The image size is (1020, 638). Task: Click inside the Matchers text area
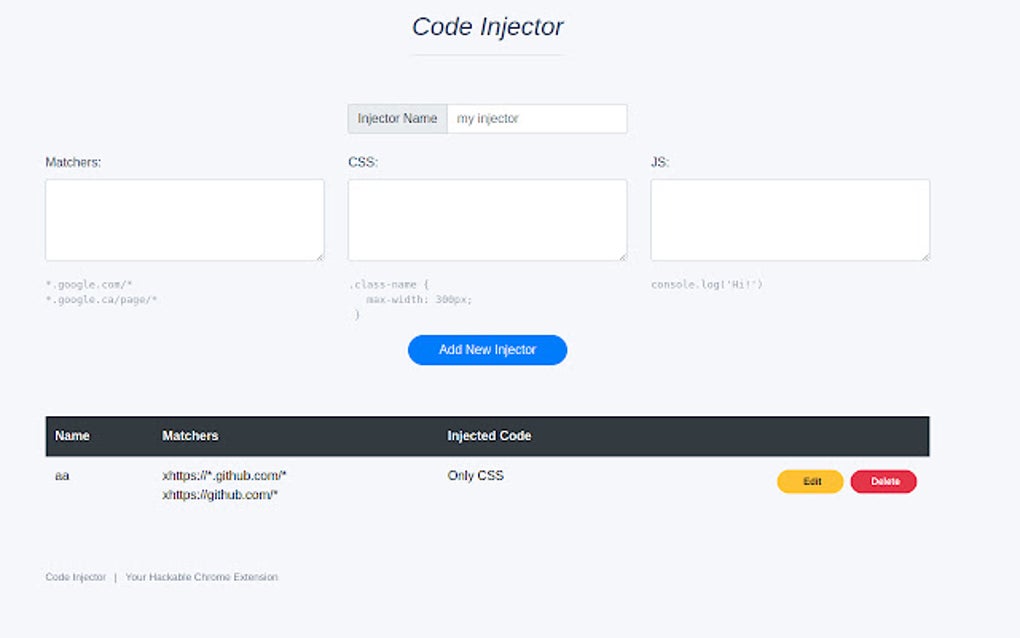click(x=184, y=219)
